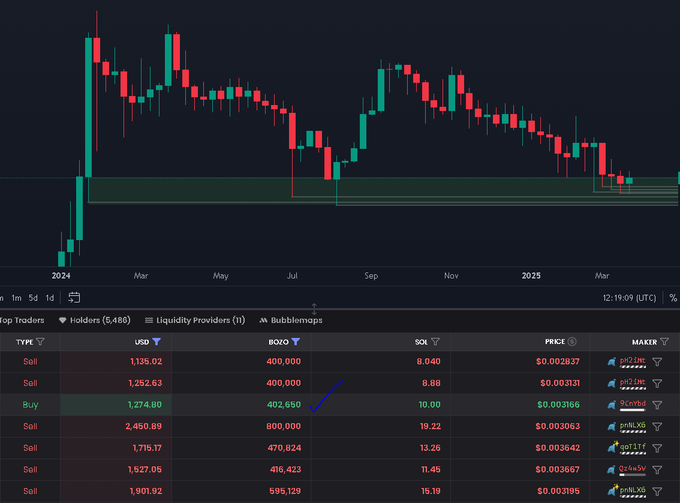Toggle the price currency icon in PRICE header
680x503 pixels.
coord(572,342)
